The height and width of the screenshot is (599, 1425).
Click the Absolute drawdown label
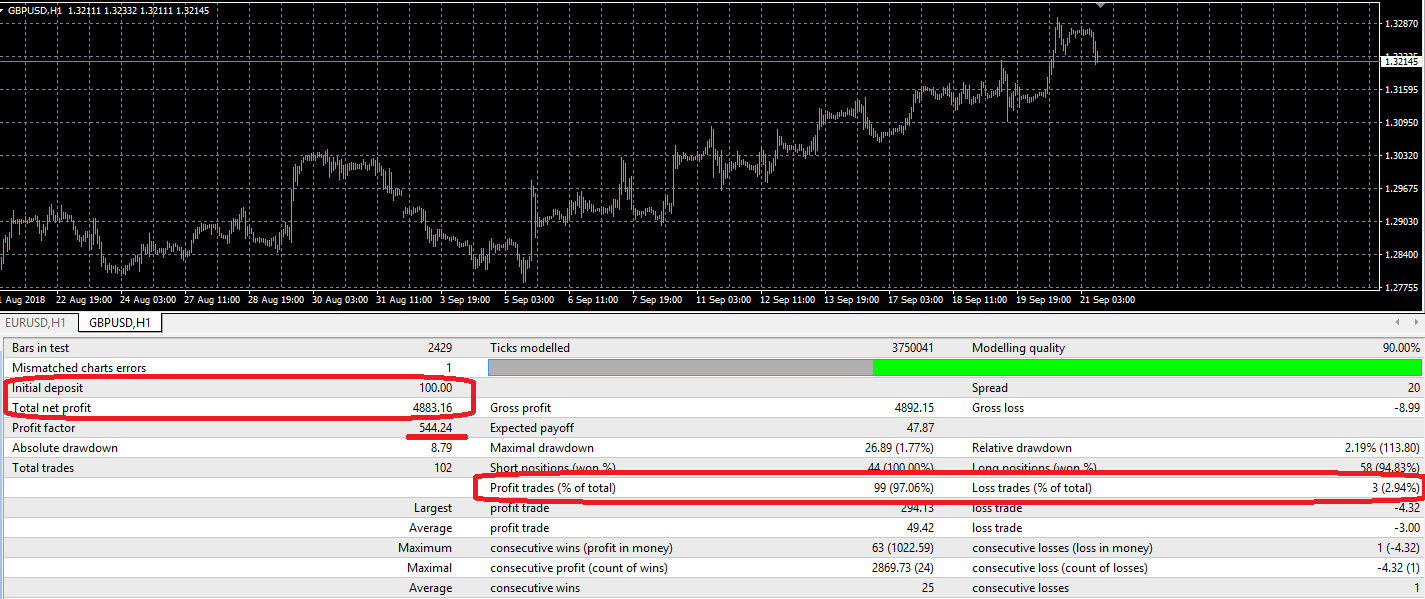[65, 448]
